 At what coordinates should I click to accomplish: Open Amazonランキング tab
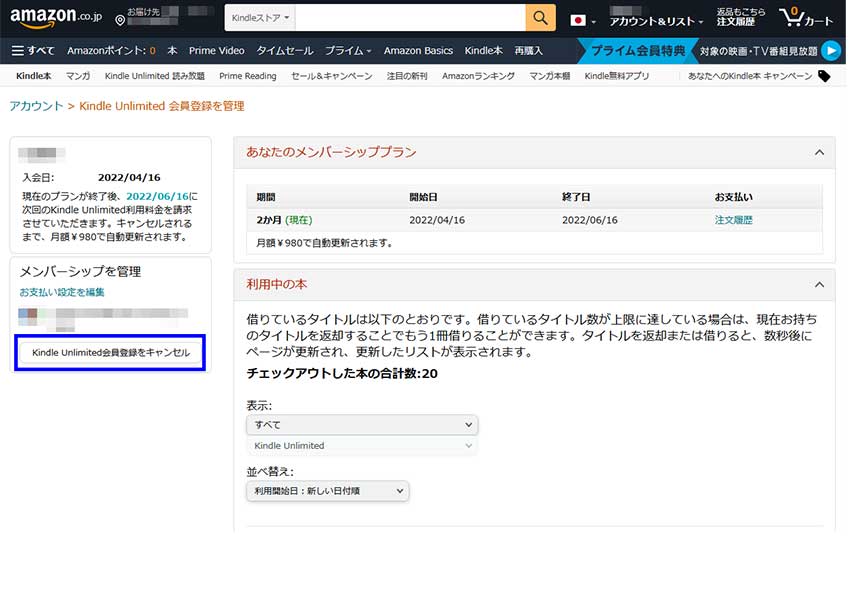[x=478, y=76]
